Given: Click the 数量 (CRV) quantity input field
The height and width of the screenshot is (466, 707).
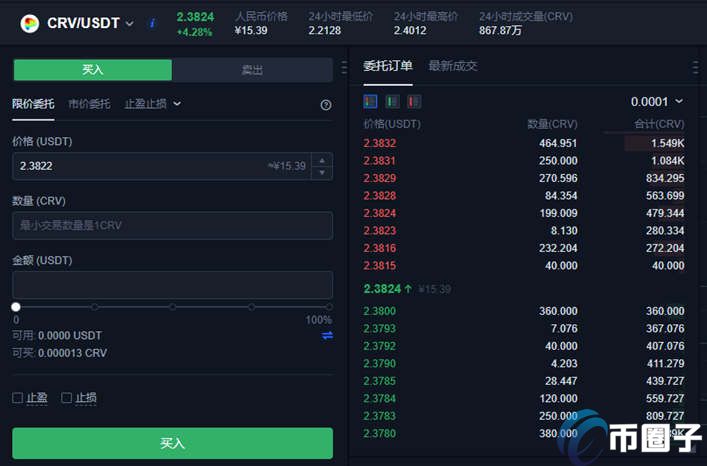Looking at the screenshot, I should tap(173, 225).
